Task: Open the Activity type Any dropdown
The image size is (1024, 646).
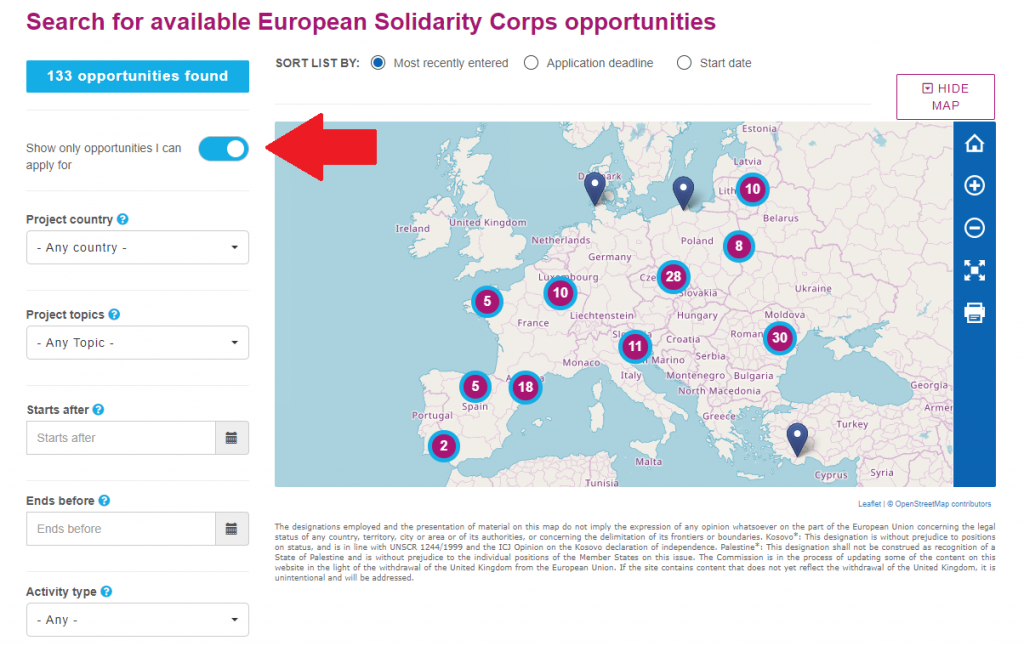Action: pyautogui.click(x=137, y=620)
